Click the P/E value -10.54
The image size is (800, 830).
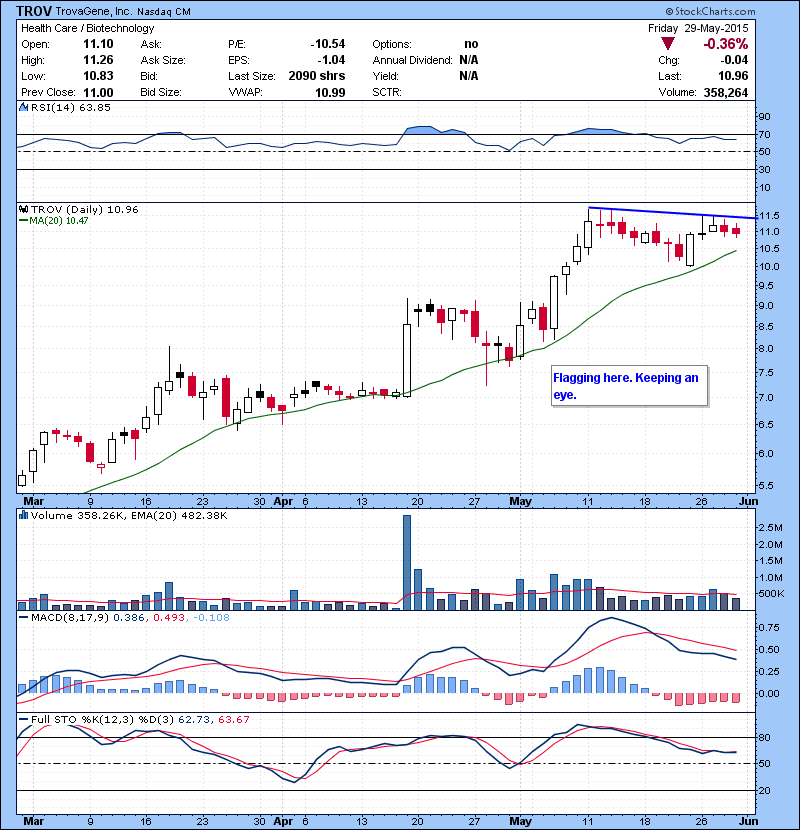pyautogui.click(x=328, y=44)
